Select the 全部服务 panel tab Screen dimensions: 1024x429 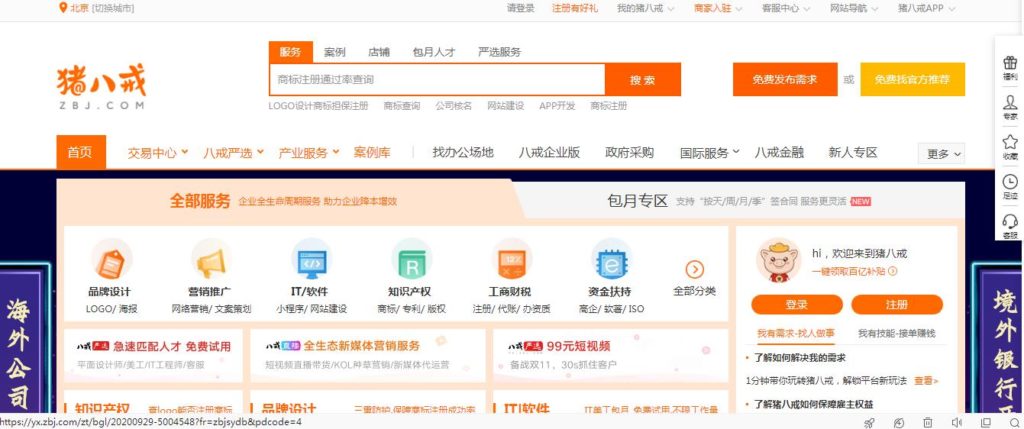[x=200, y=201]
